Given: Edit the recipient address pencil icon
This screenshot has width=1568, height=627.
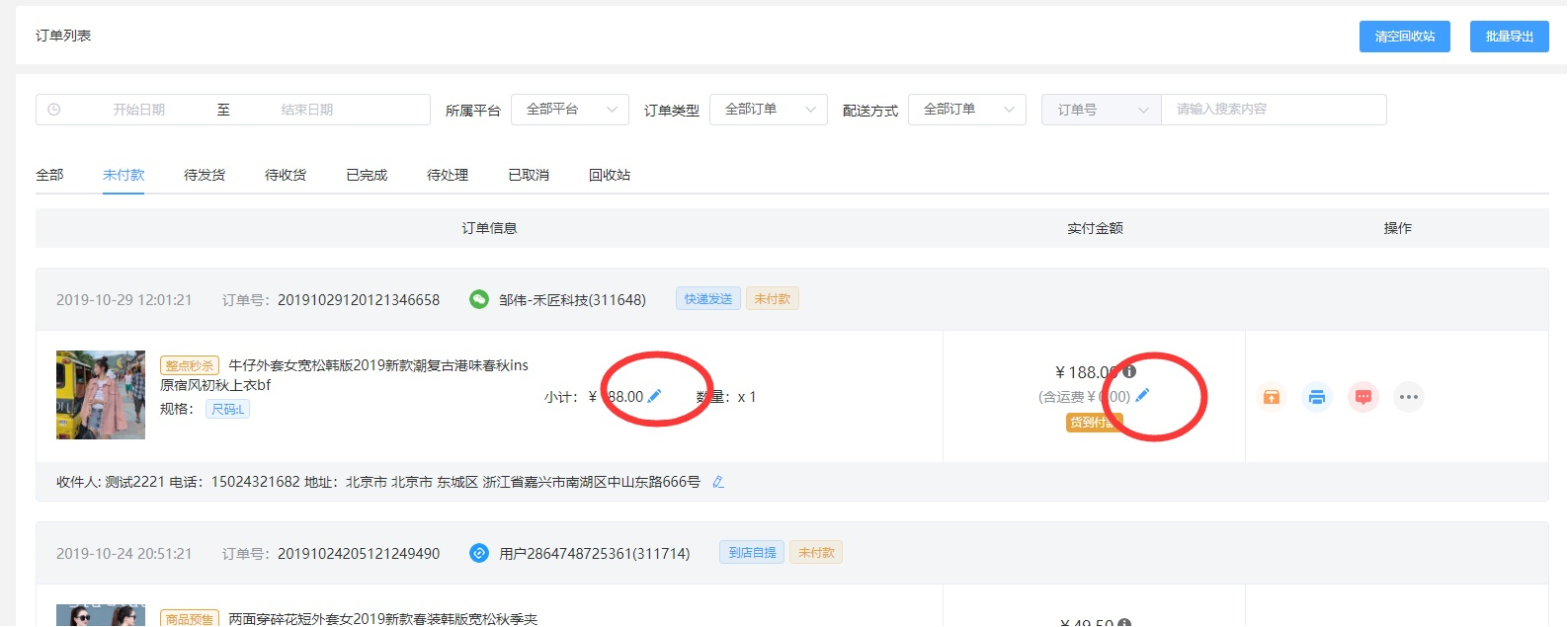Looking at the screenshot, I should [x=718, y=482].
